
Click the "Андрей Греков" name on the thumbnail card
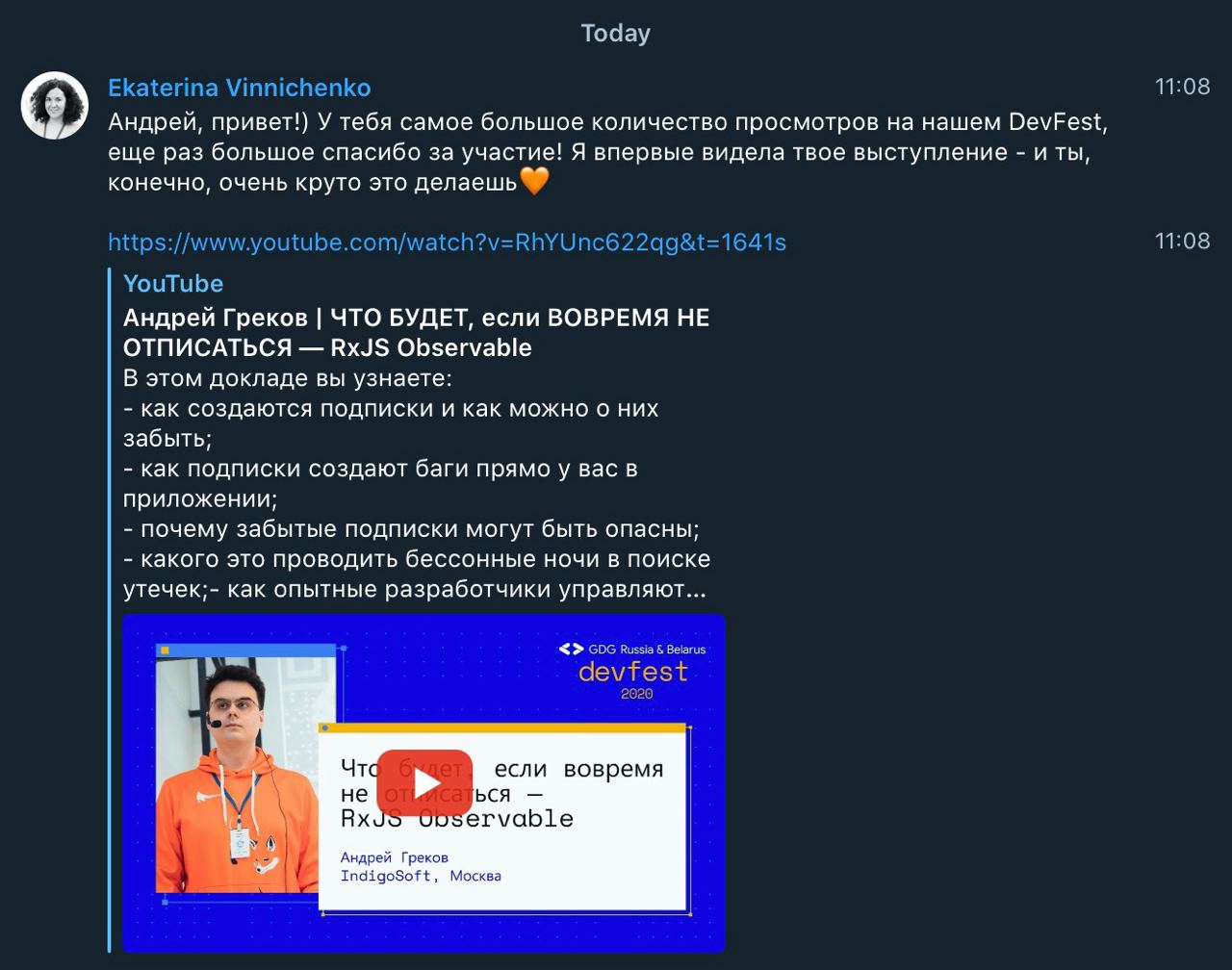click(x=395, y=857)
